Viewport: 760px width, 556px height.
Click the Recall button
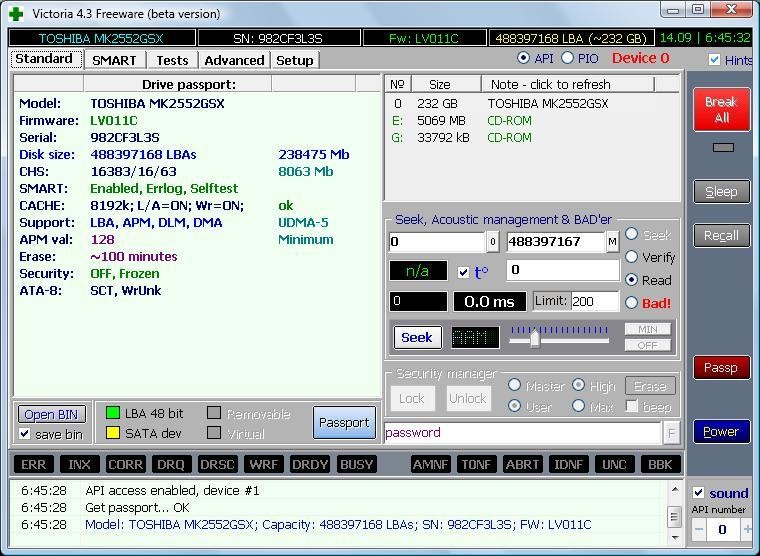click(721, 236)
